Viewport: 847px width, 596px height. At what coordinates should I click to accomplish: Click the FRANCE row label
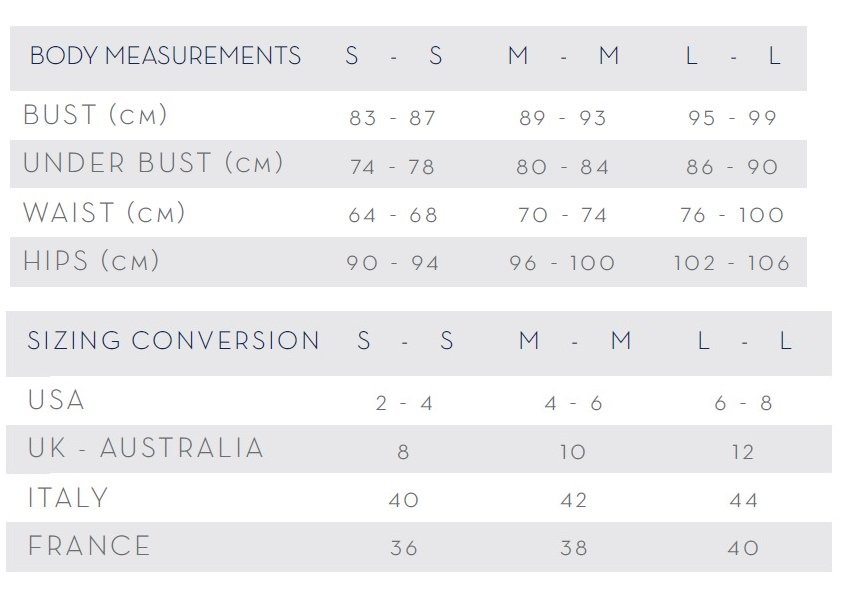[x=89, y=545]
